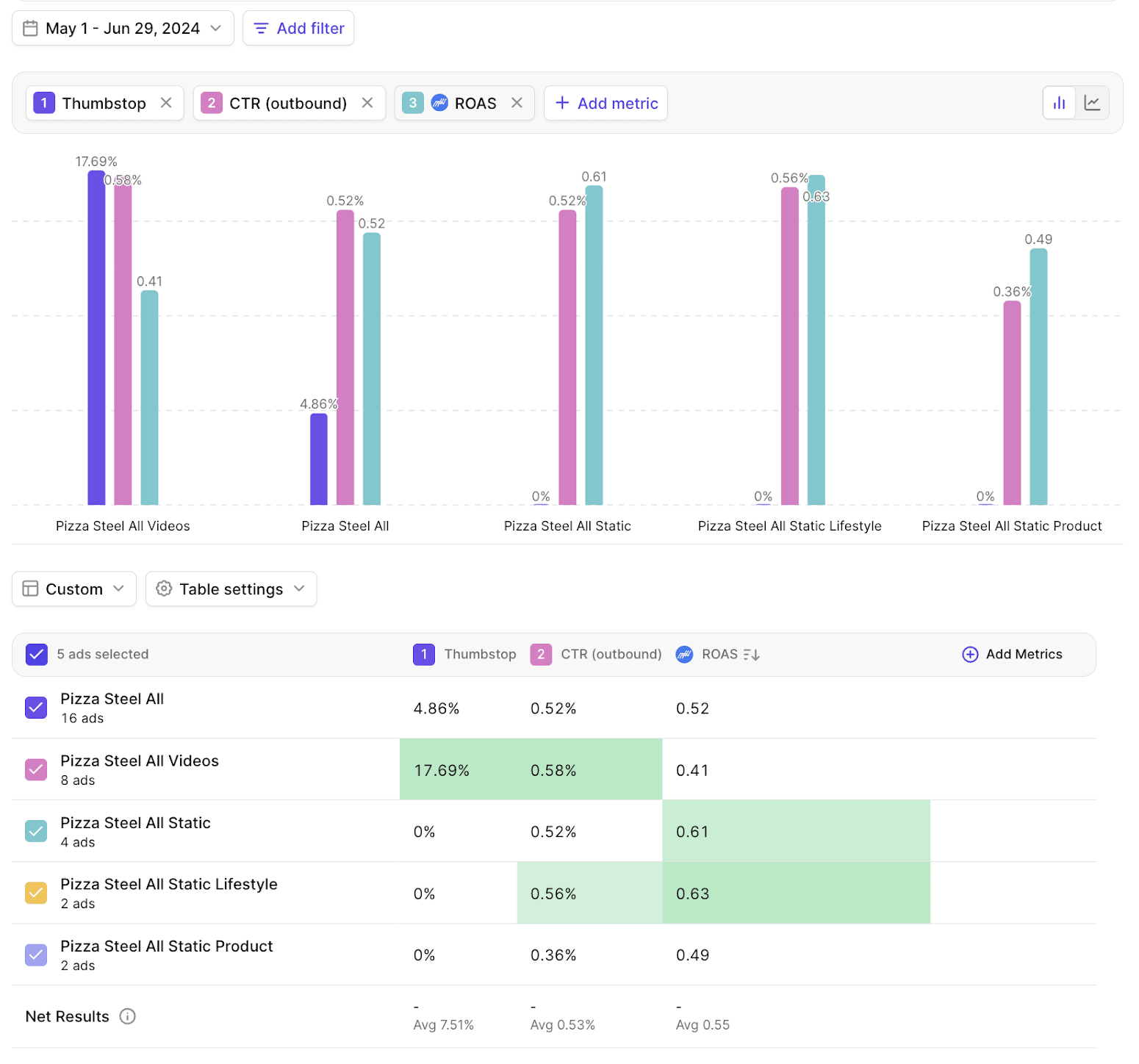This screenshot has height=1064, width=1139.
Task: Sort by the ROAS column header
Action: (x=719, y=654)
